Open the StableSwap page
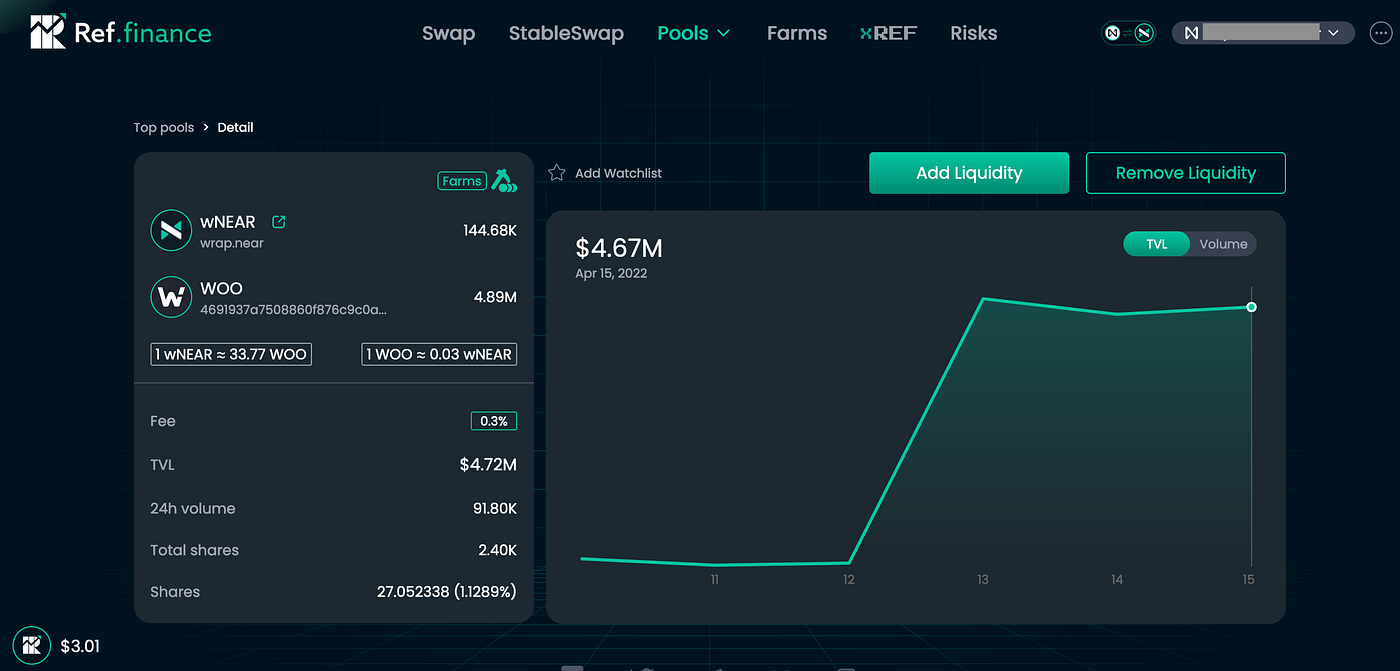The image size is (1400, 671). (x=566, y=33)
